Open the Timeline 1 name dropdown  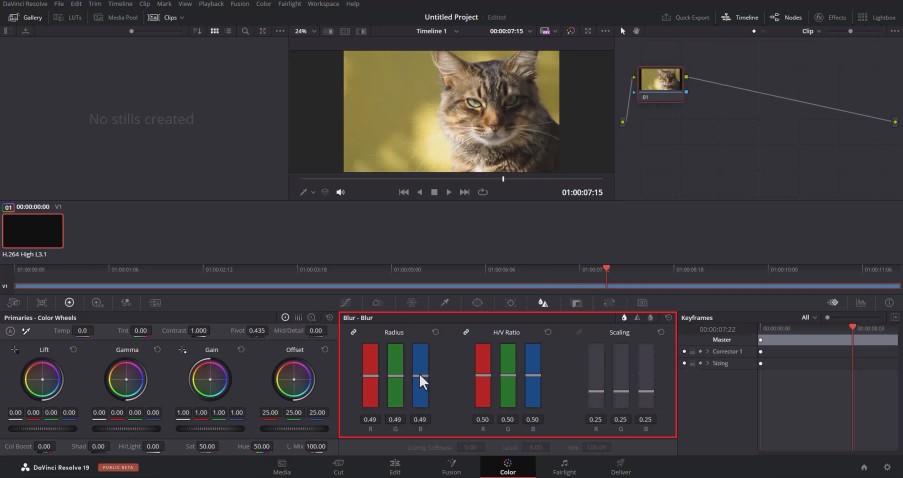[x=438, y=31]
